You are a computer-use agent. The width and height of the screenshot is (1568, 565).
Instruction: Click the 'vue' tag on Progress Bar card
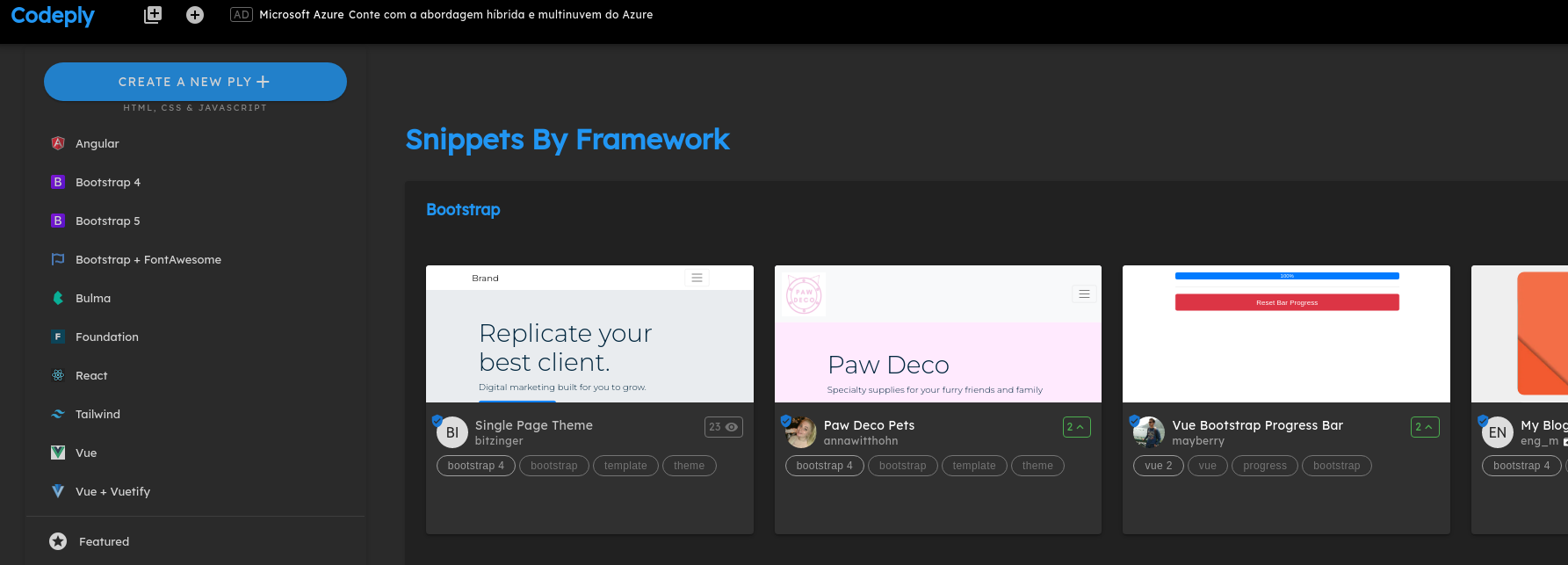click(x=1208, y=466)
